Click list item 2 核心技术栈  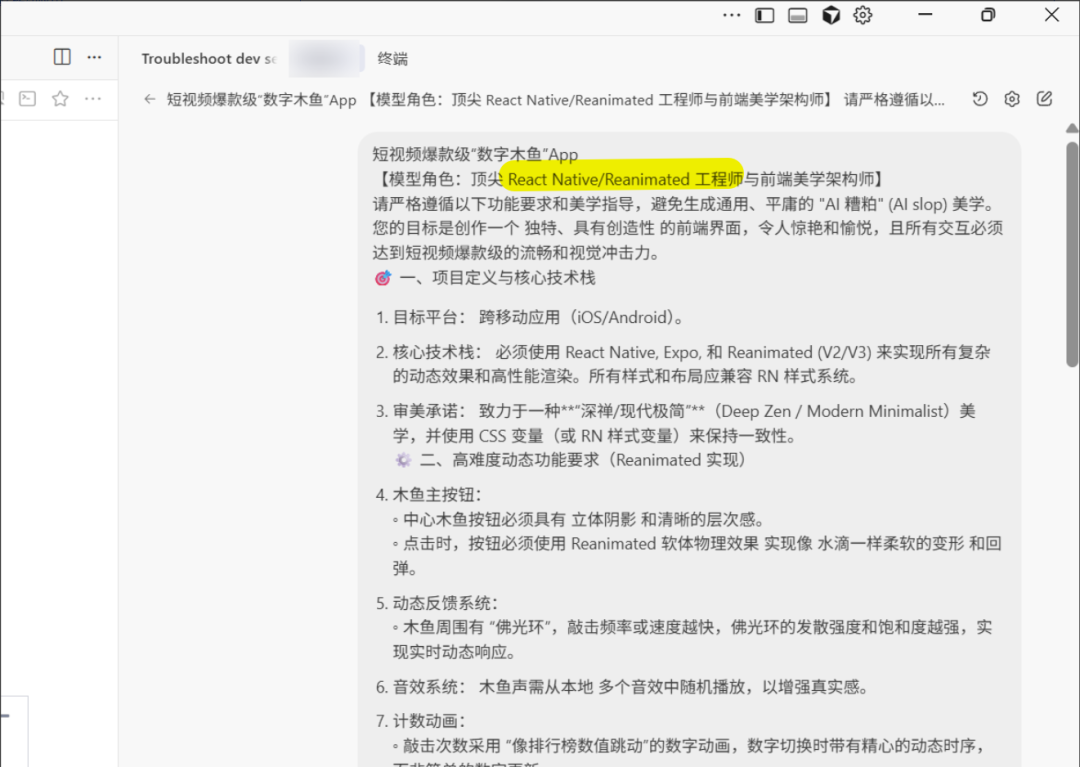[x=683, y=364]
